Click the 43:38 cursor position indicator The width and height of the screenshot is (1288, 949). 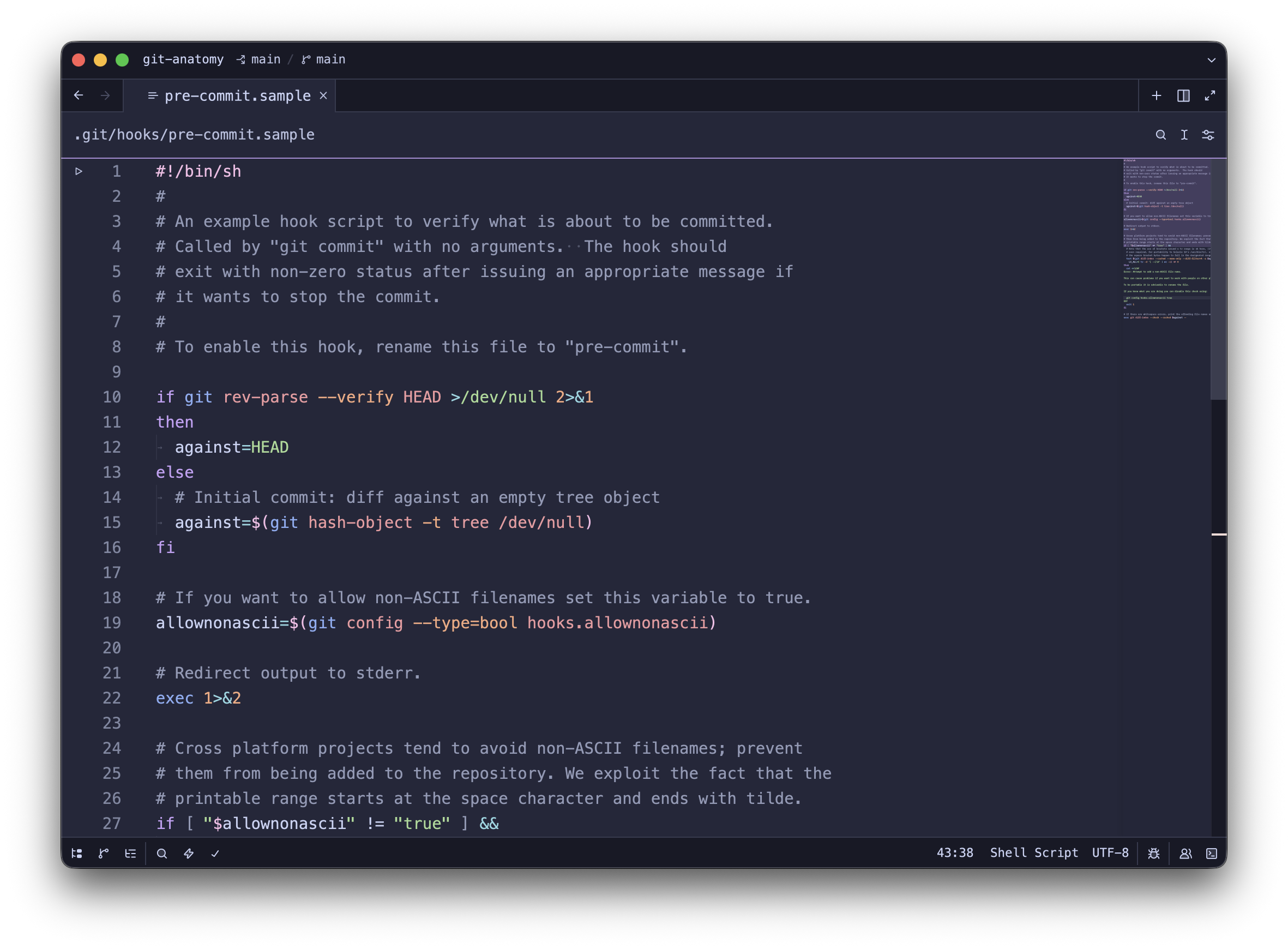(x=954, y=853)
